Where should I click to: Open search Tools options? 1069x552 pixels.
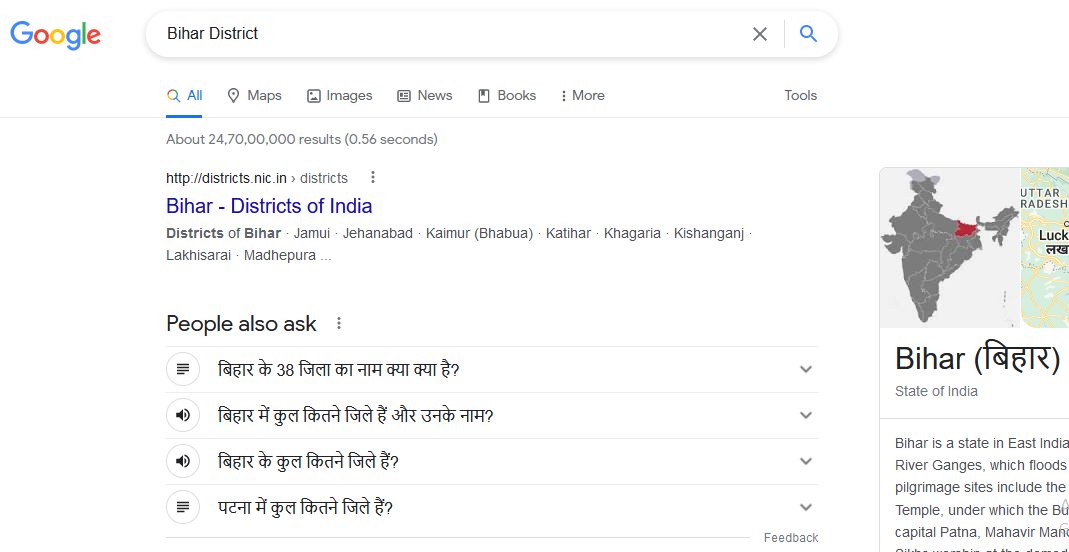click(x=800, y=95)
